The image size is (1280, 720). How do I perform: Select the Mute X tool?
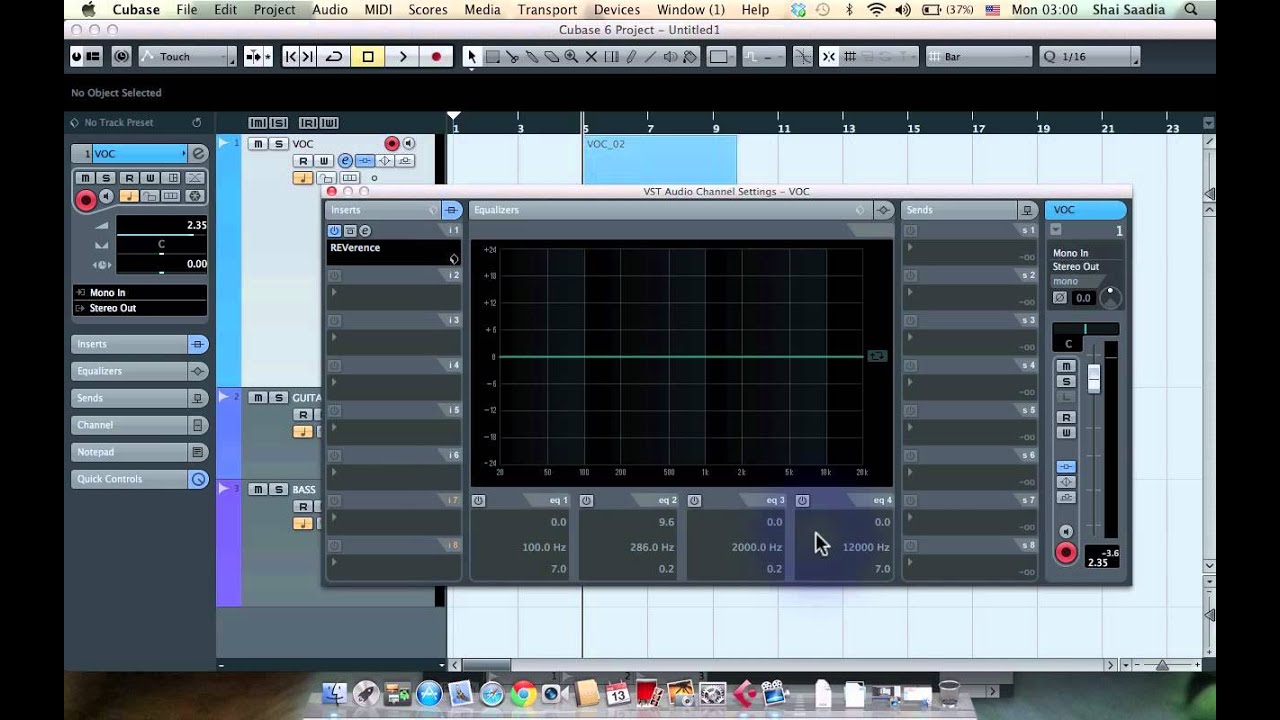pos(591,57)
